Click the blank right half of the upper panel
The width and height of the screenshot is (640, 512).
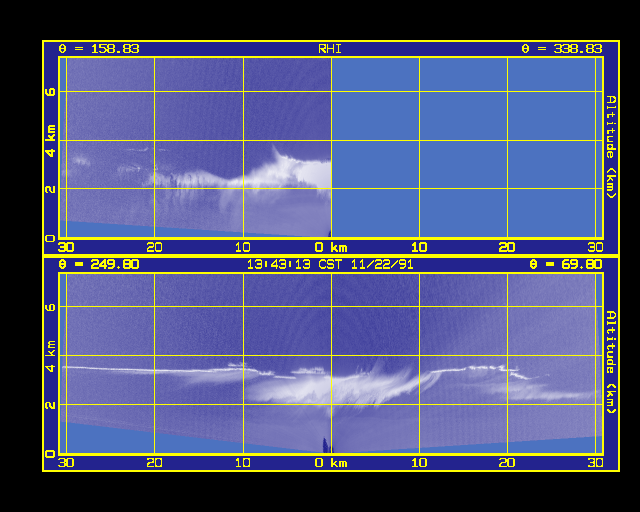(467, 147)
